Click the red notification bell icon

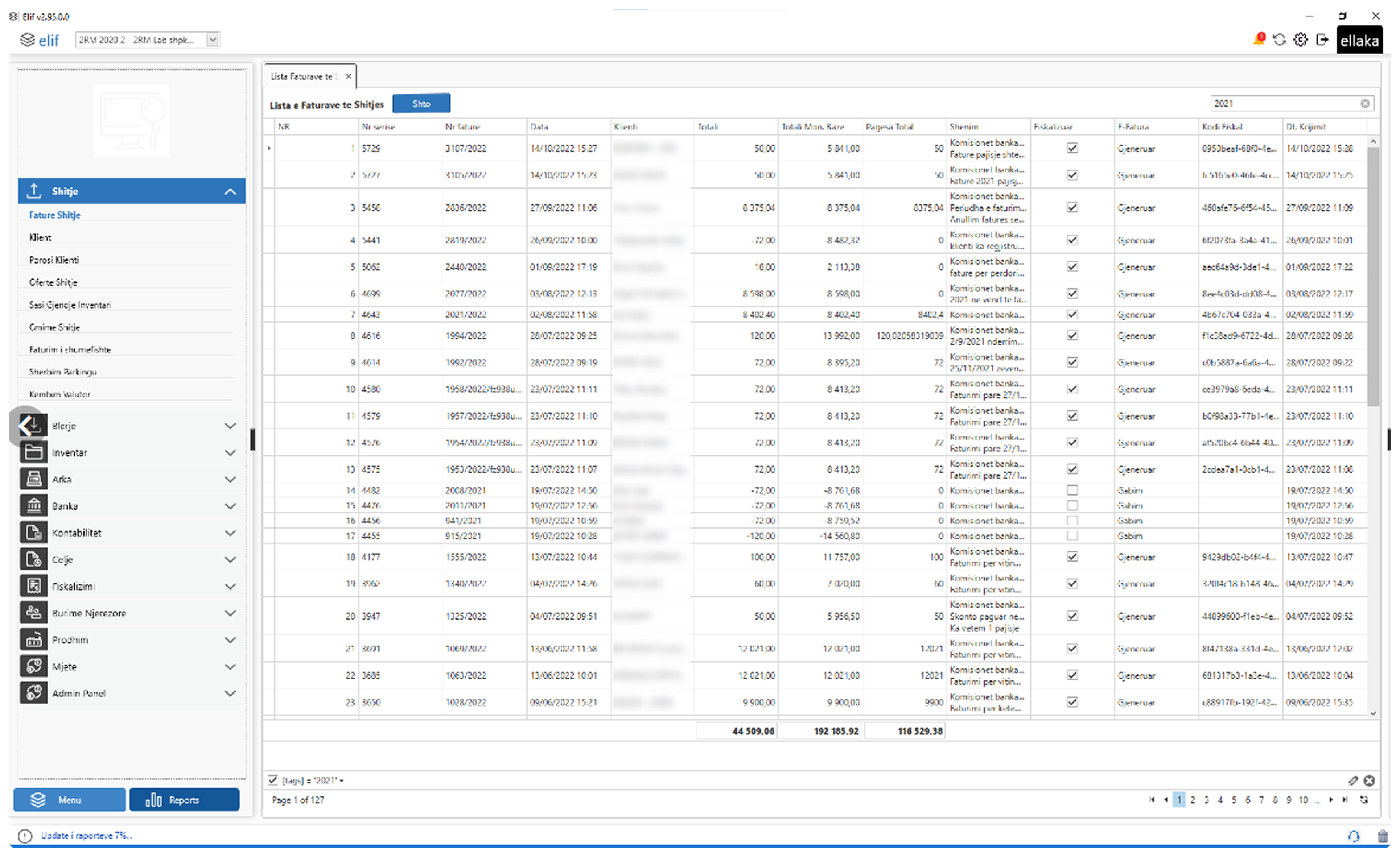pos(1259,39)
